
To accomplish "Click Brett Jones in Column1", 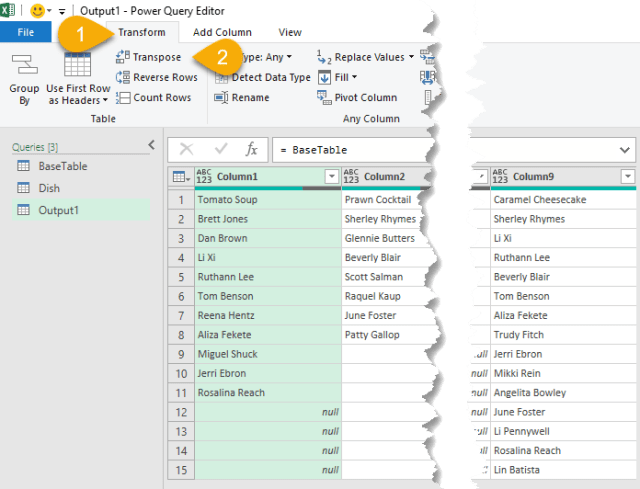I will click(x=268, y=219).
